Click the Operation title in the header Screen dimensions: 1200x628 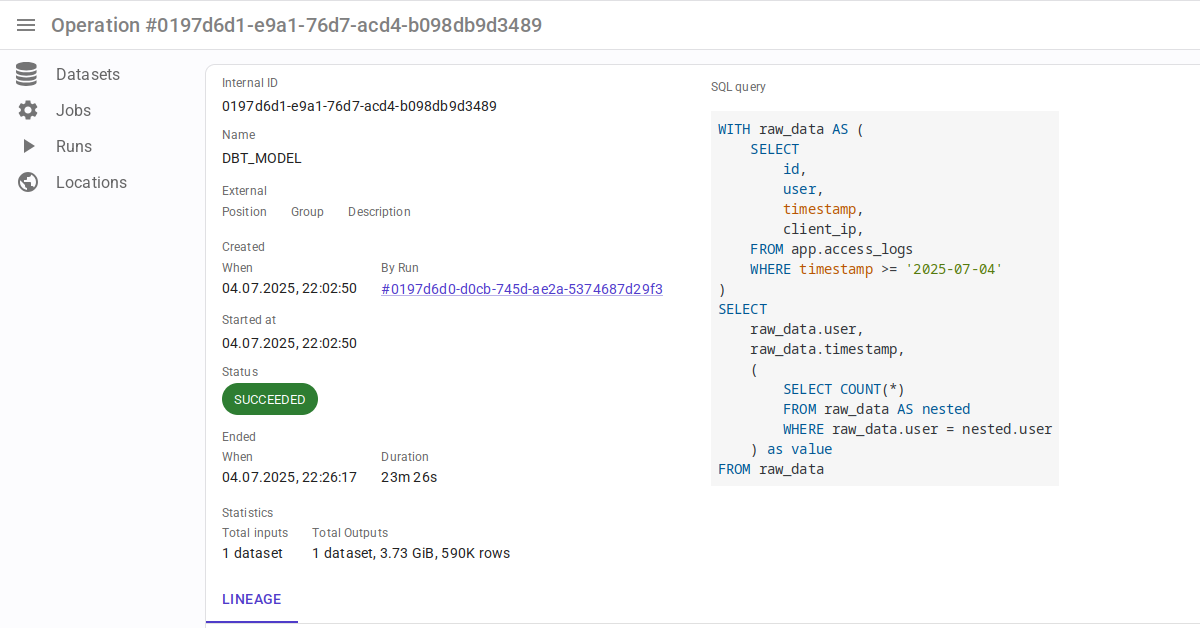click(x=296, y=25)
